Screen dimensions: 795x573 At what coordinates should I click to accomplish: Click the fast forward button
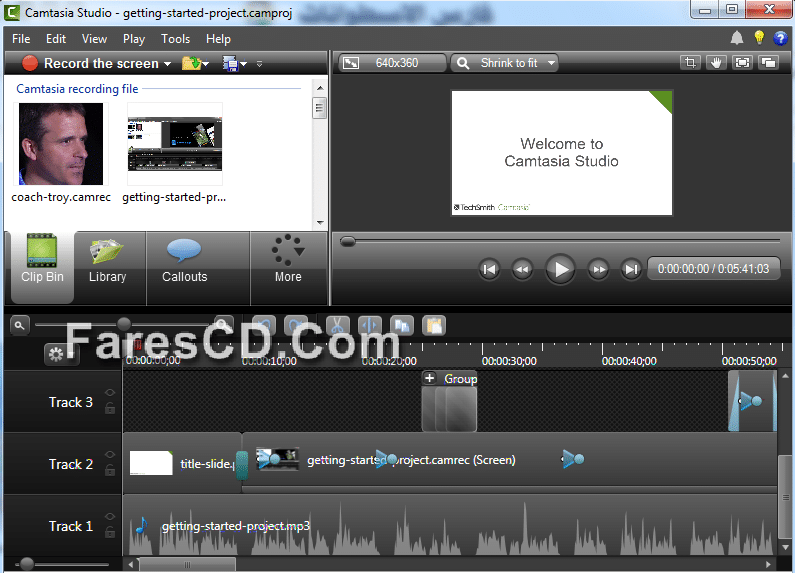(599, 269)
